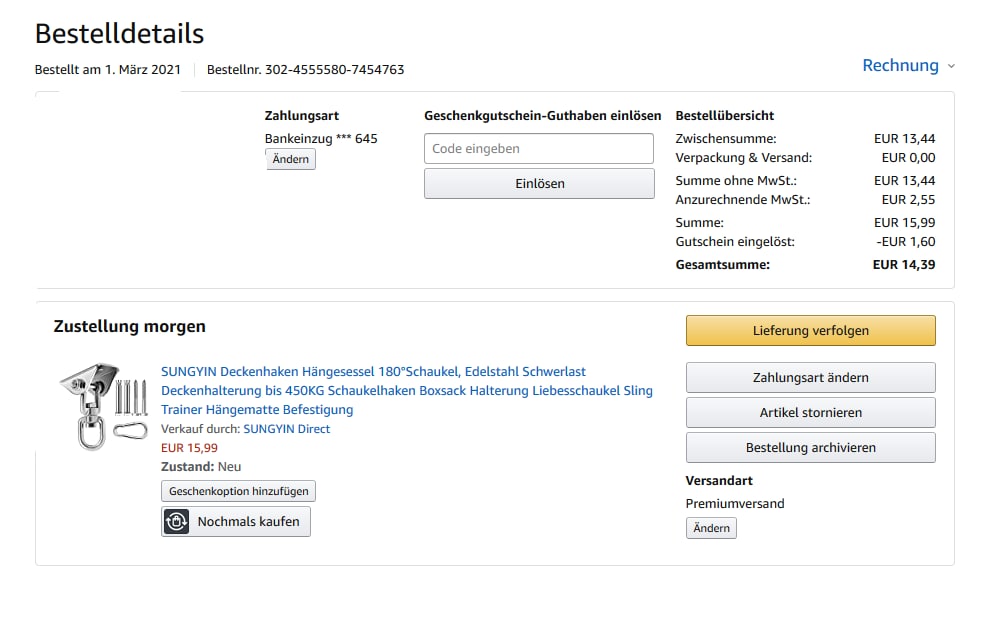Track delivery with Lieferung verfolgen
Screen dimensions: 1008x636
[x=810, y=331]
